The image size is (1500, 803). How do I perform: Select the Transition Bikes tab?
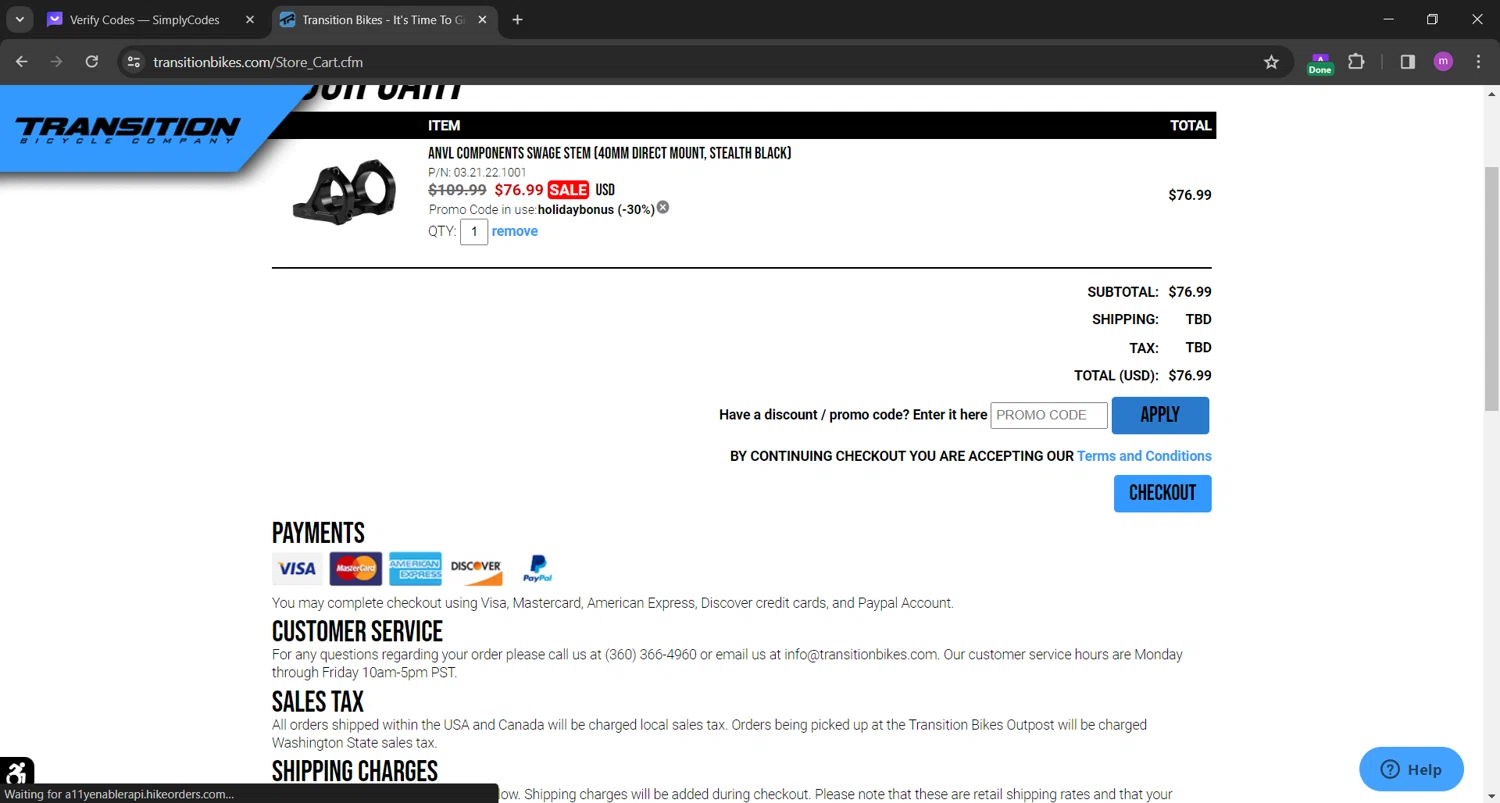point(384,20)
